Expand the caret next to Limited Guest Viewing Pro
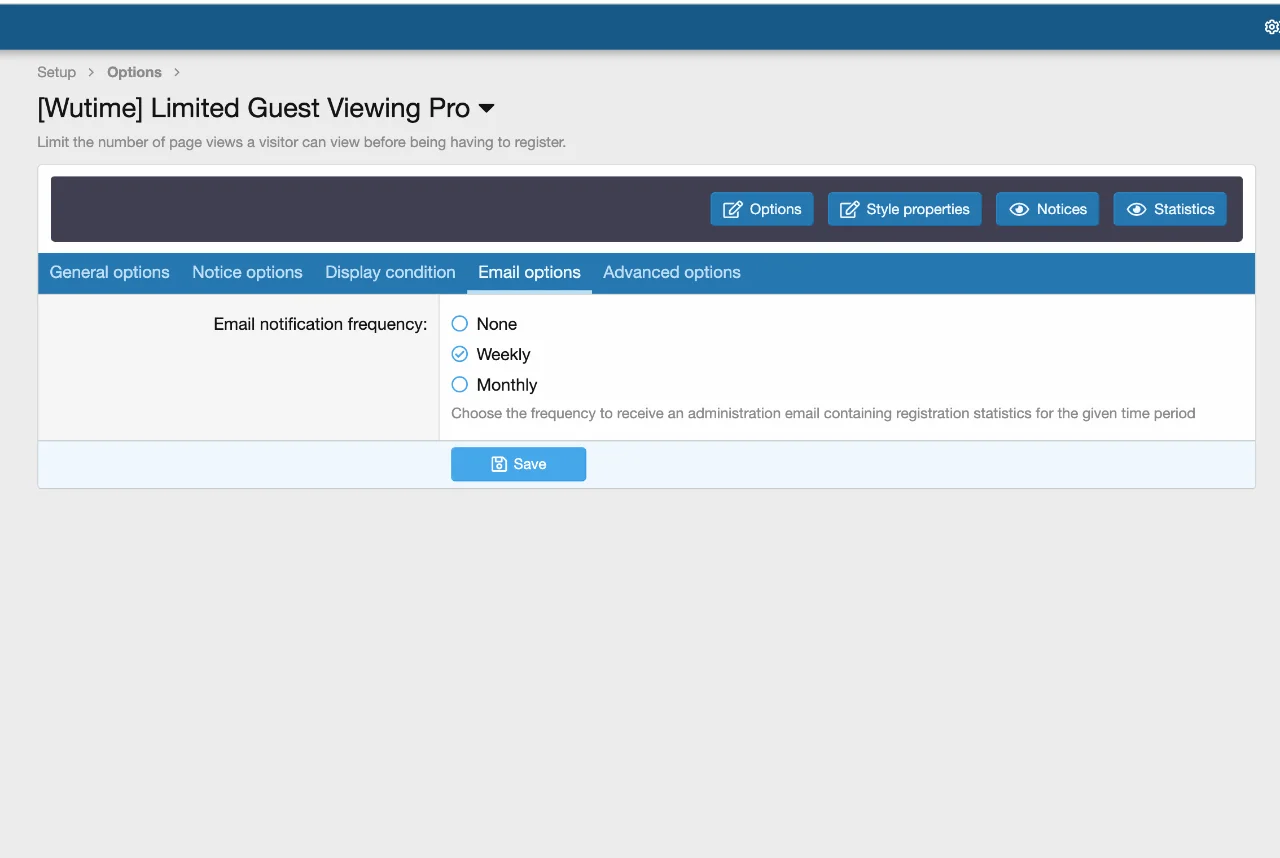 click(x=487, y=108)
